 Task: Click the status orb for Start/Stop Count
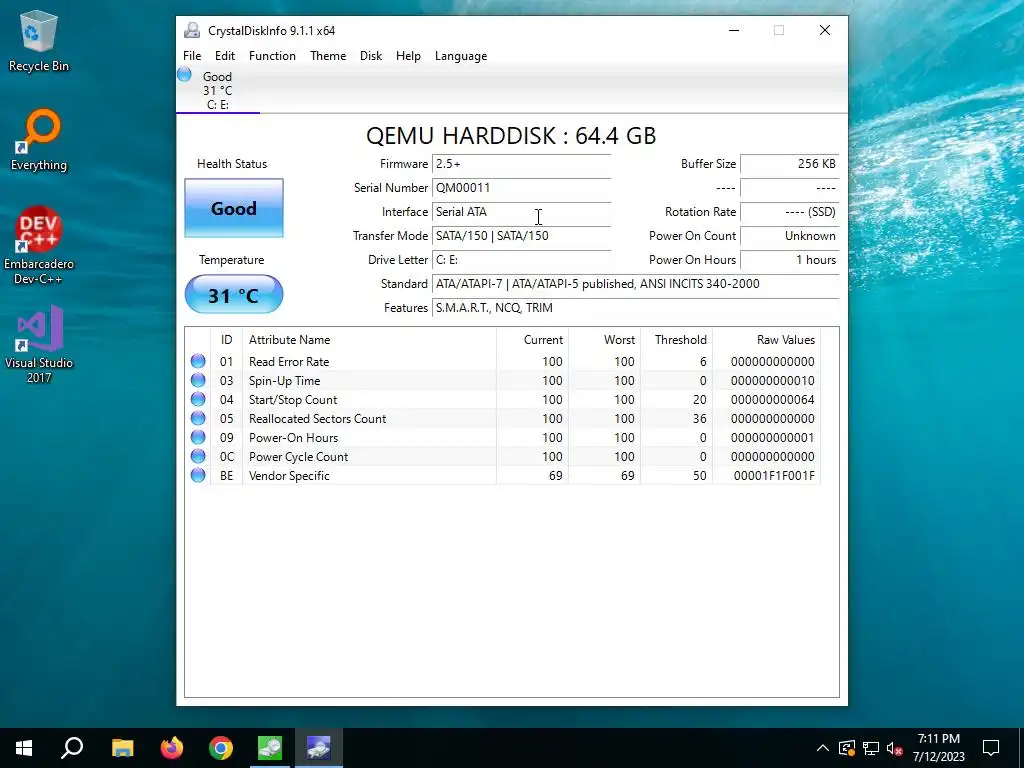point(198,399)
